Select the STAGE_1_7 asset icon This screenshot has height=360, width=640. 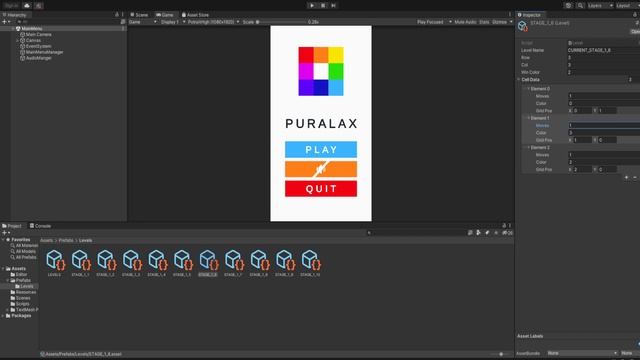(x=233, y=260)
